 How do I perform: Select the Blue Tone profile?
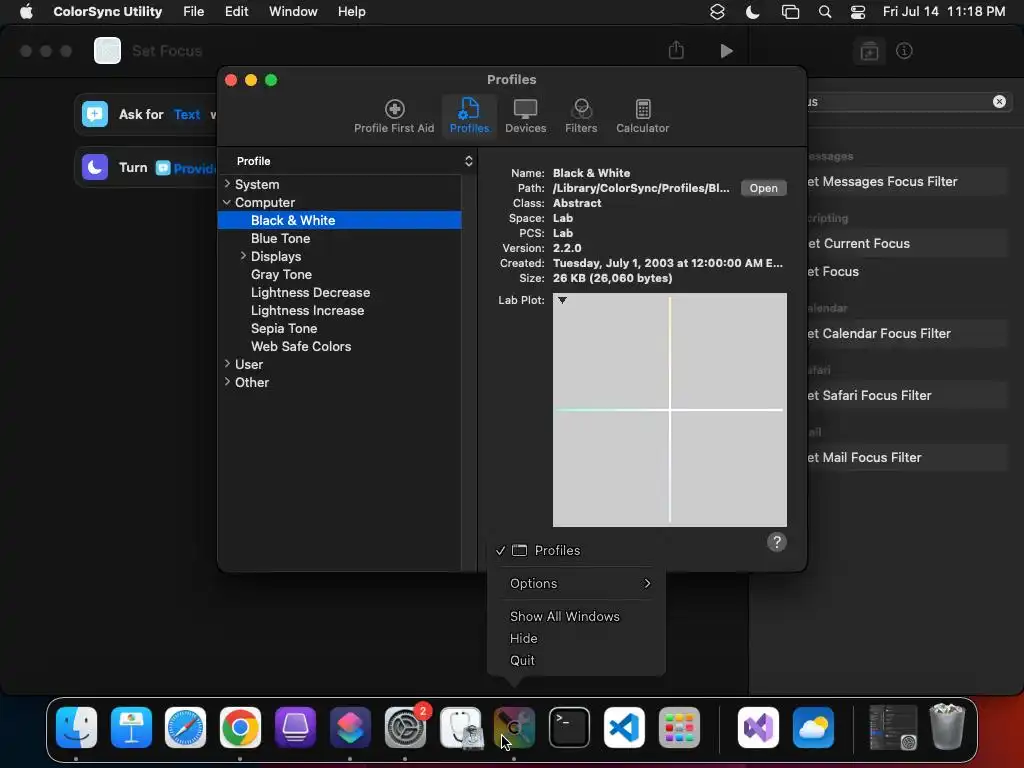(x=280, y=238)
